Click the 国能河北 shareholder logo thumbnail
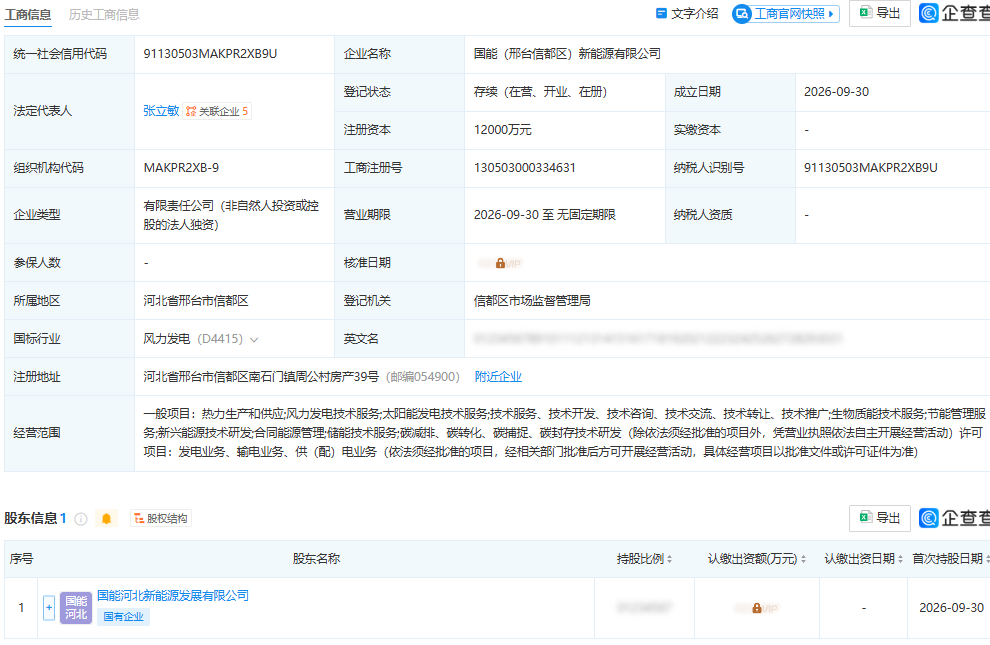This screenshot has height=645, width=990. tap(76, 608)
